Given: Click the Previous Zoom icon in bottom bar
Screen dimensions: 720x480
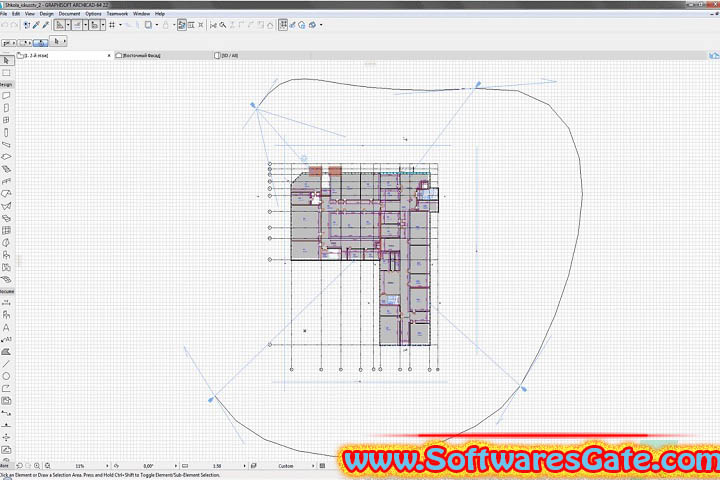Looking at the screenshot, I should point(20,466).
